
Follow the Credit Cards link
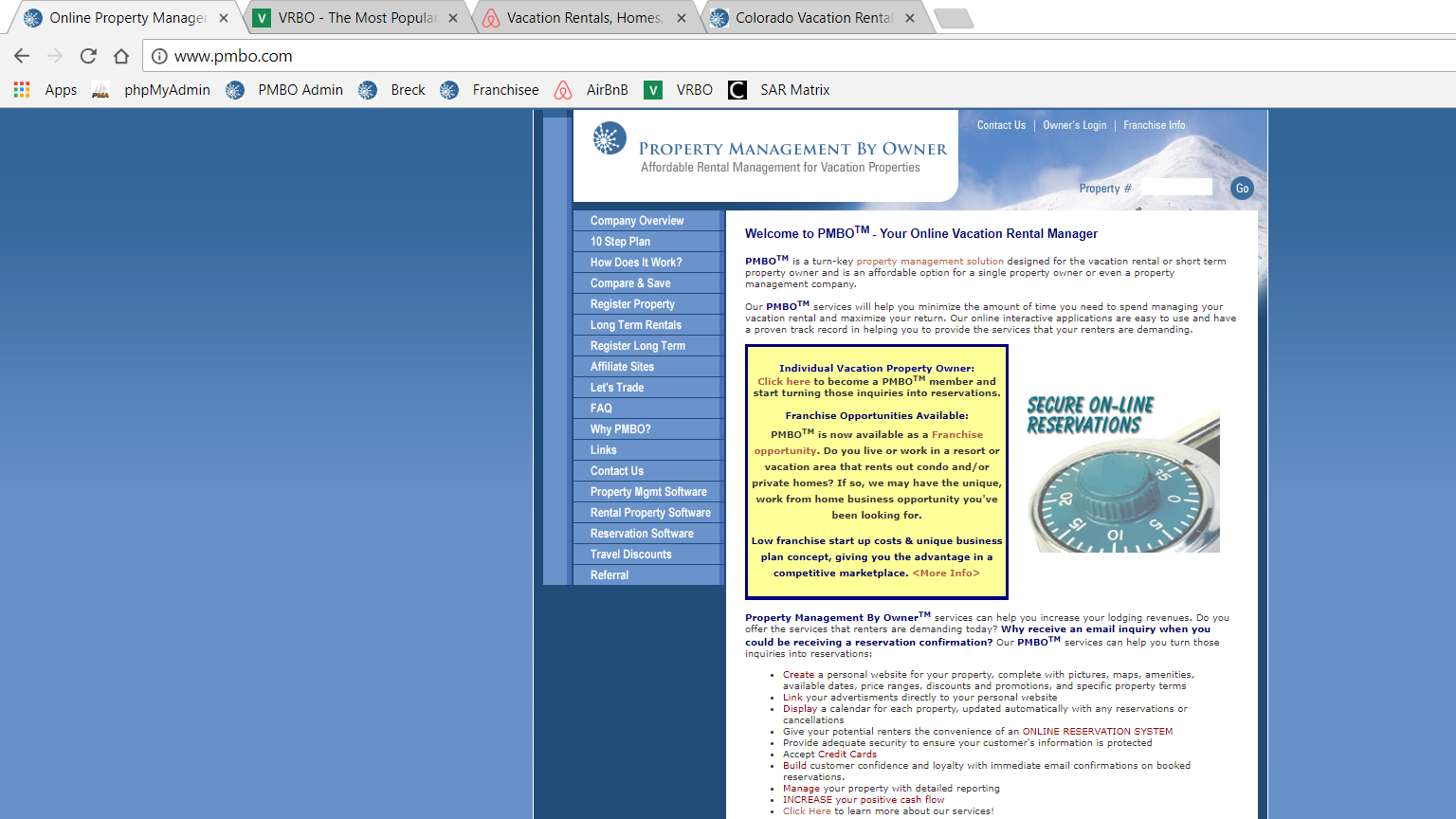click(847, 754)
